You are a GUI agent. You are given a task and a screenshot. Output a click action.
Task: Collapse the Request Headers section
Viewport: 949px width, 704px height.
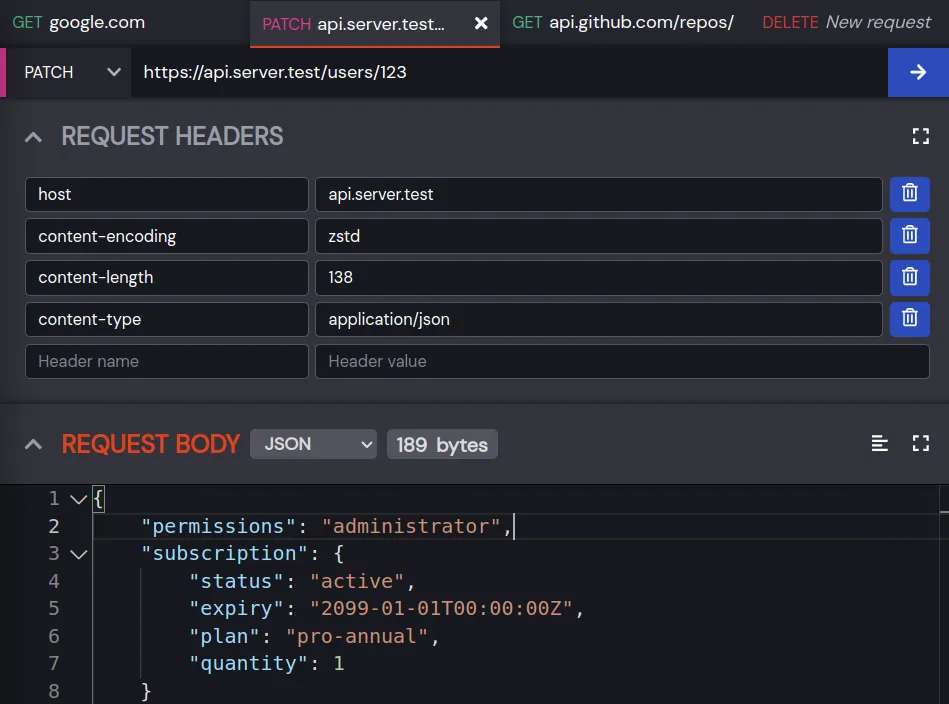pyautogui.click(x=33, y=137)
